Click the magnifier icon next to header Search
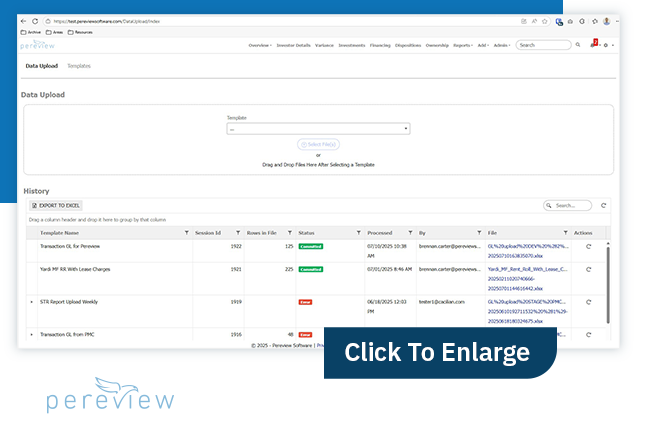The height and width of the screenshot is (435, 647). pyautogui.click(x=578, y=45)
